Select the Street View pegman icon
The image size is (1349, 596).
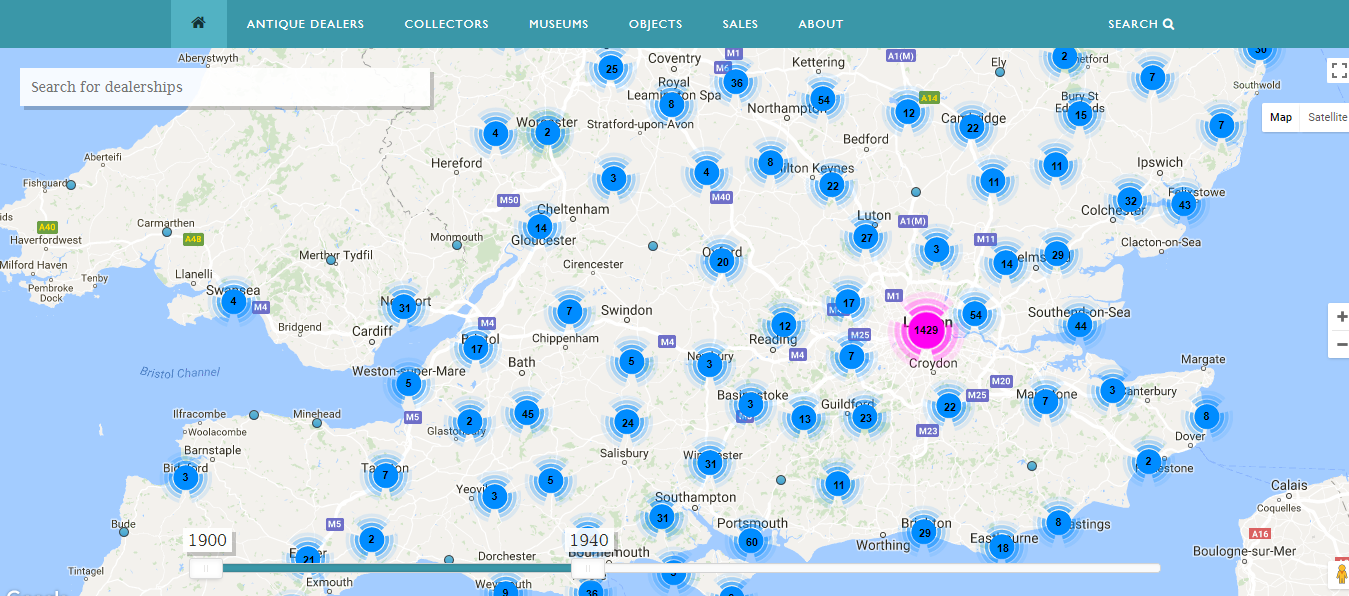pyautogui.click(x=1338, y=575)
